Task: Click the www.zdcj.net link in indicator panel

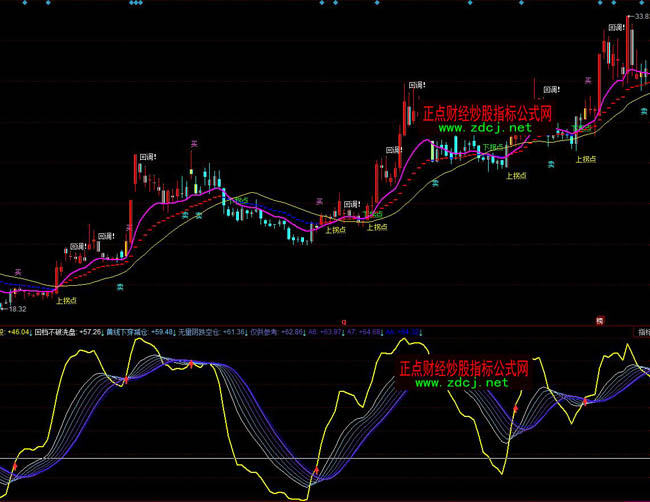Action: tap(461, 382)
